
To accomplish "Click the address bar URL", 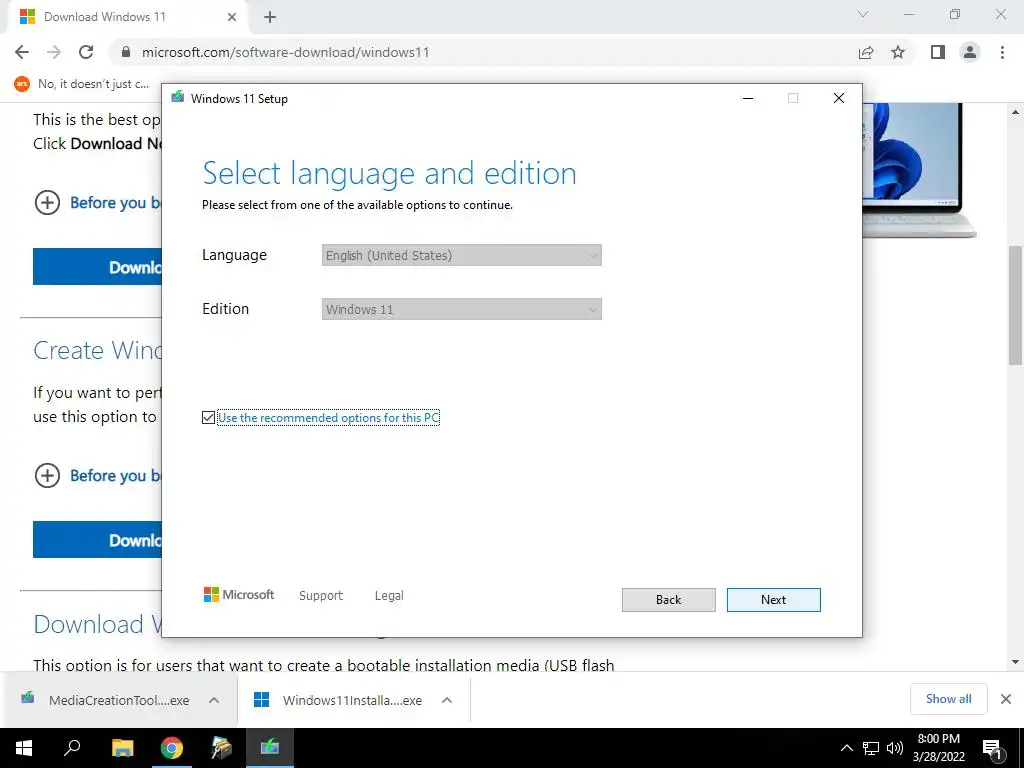I will coord(285,52).
